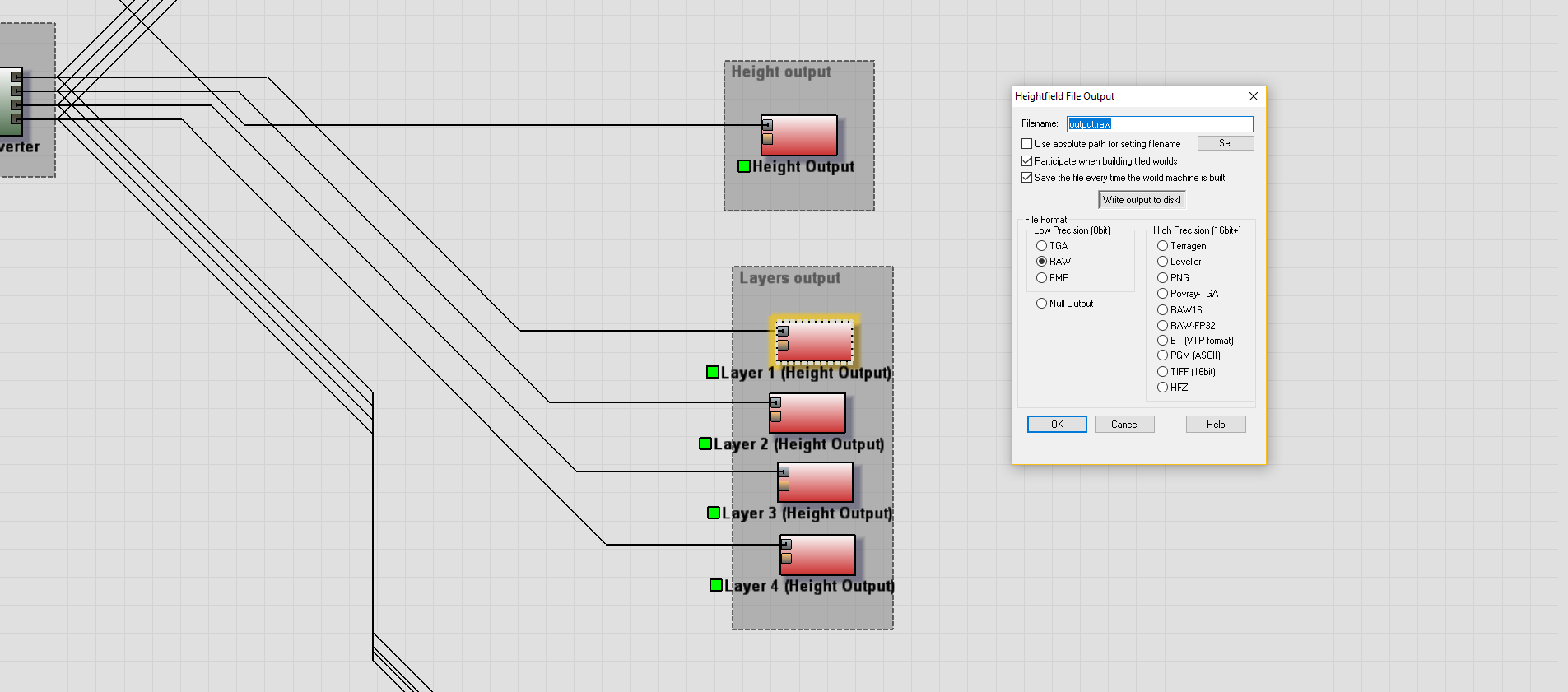Select TIFF (16bit) file format
Image resolution: width=1568 pixels, height=692 pixels.
(x=1163, y=372)
